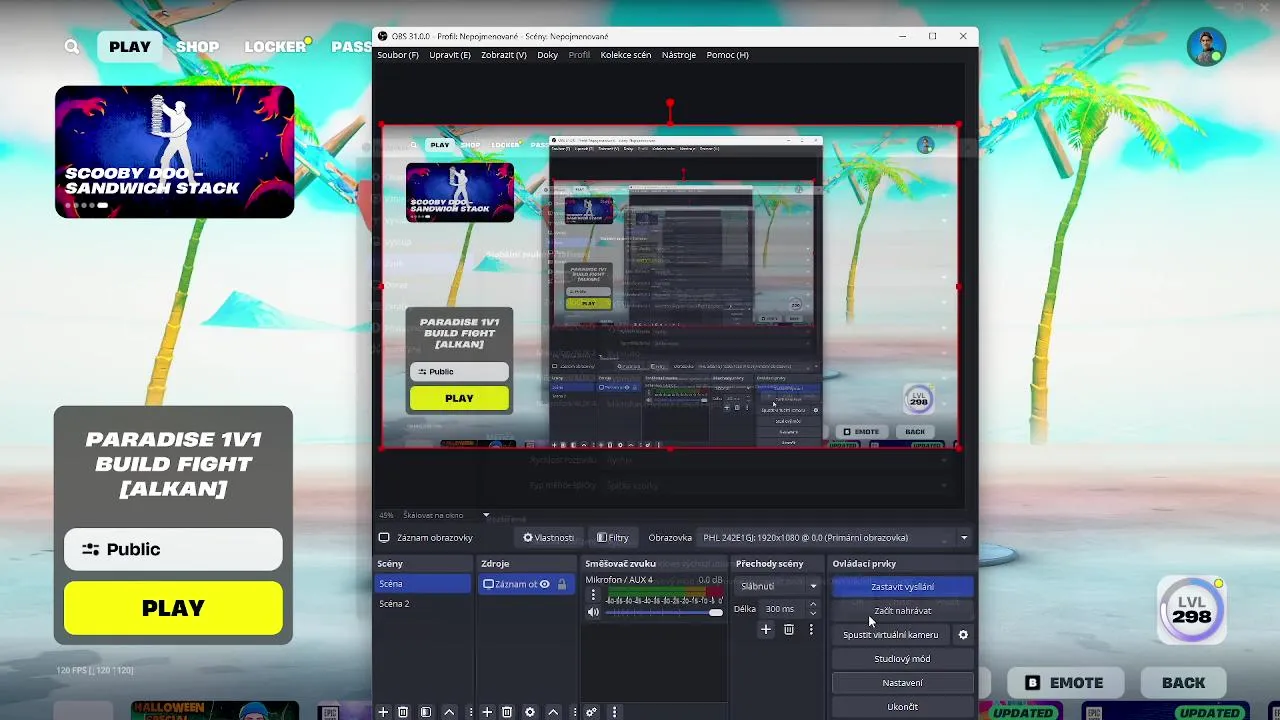1280x720 pixels.
Task: Toggle lock on Záznam source
Action: point(562,584)
